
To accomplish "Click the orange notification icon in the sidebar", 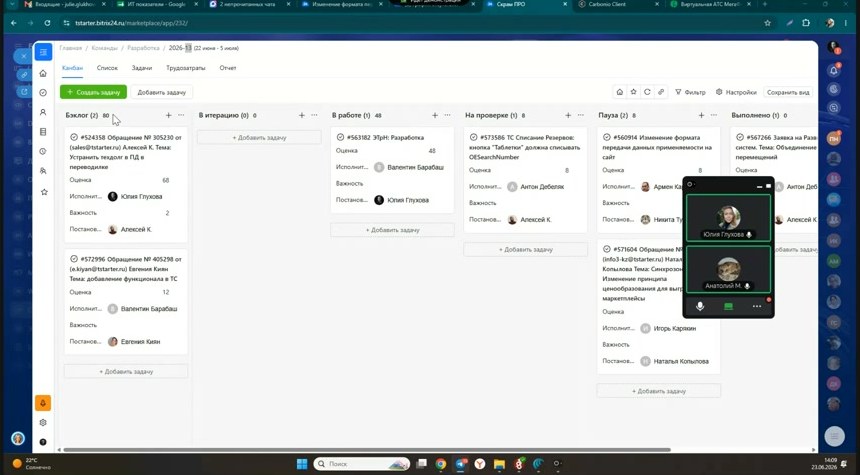I will click(x=43, y=403).
